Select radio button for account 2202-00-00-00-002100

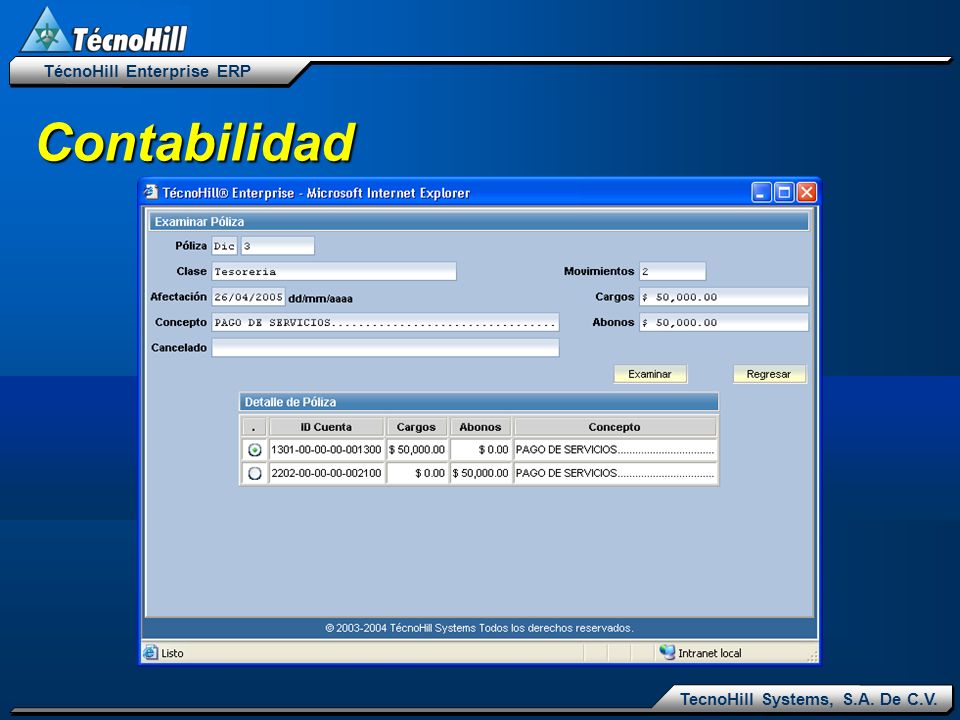(x=255, y=473)
